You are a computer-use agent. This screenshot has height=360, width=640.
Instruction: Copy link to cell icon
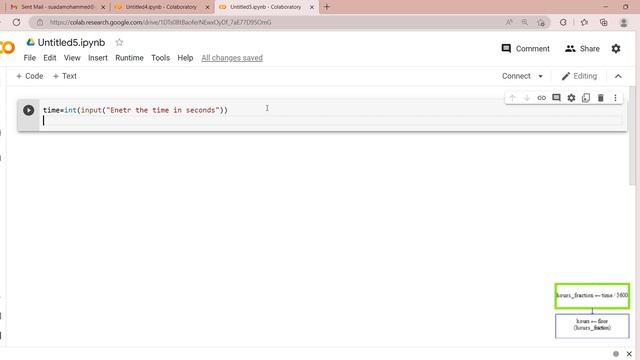pos(542,98)
